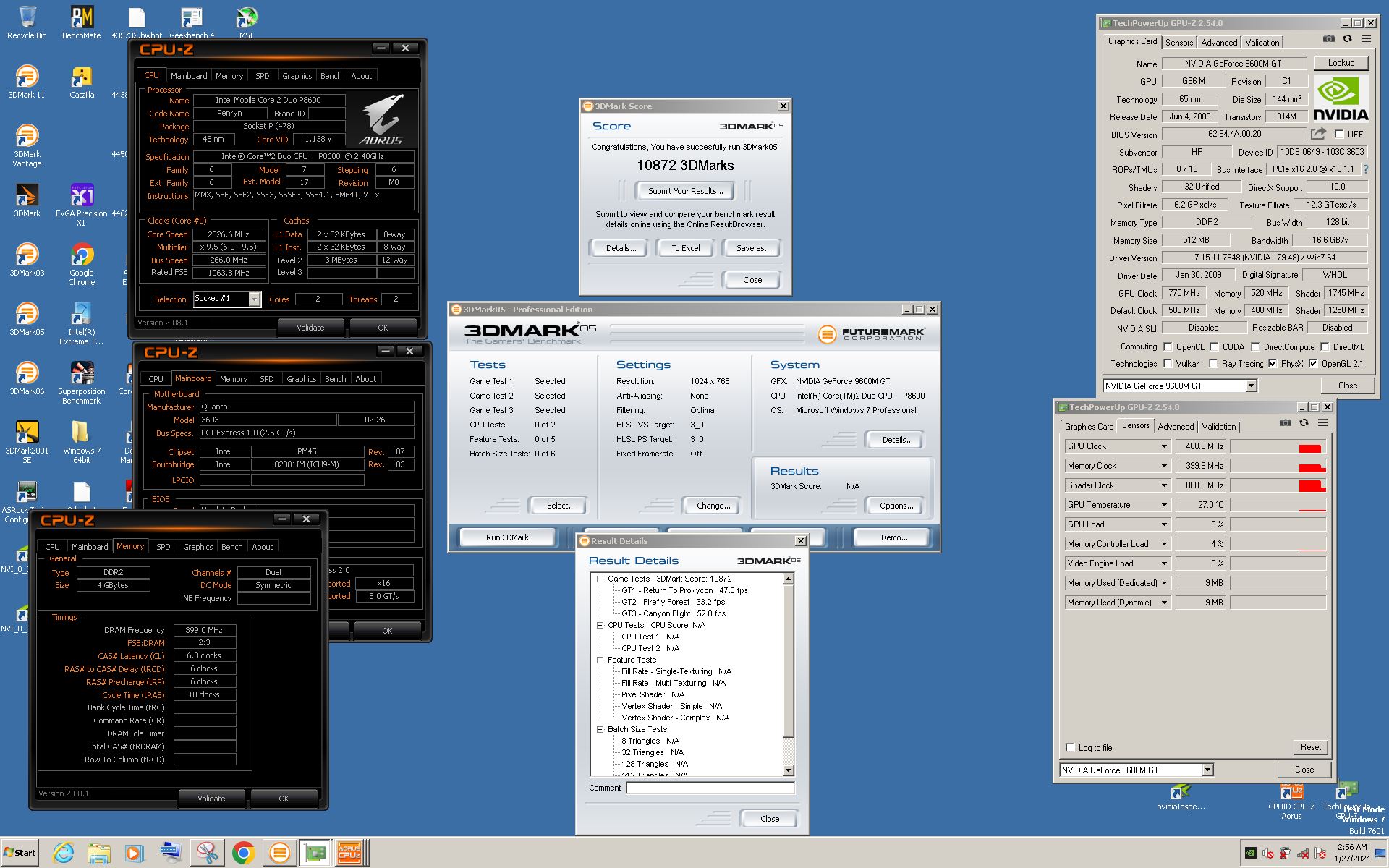
Task: Click the Start button
Action: point(20,853)
